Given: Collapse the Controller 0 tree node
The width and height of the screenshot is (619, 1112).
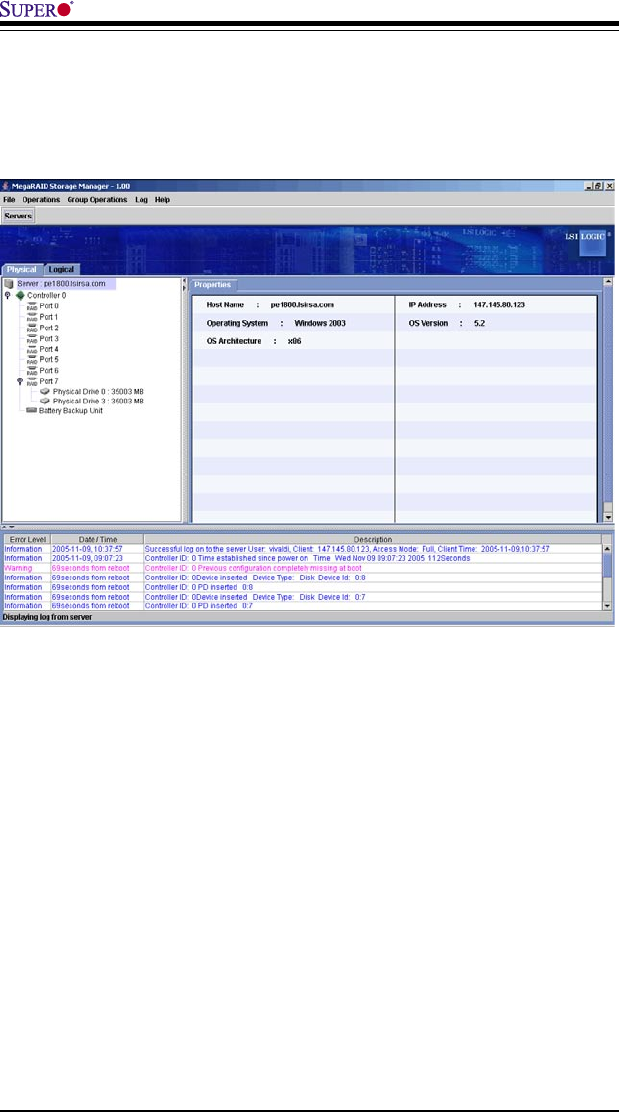Looking at the screenshot, I should 7,295.
